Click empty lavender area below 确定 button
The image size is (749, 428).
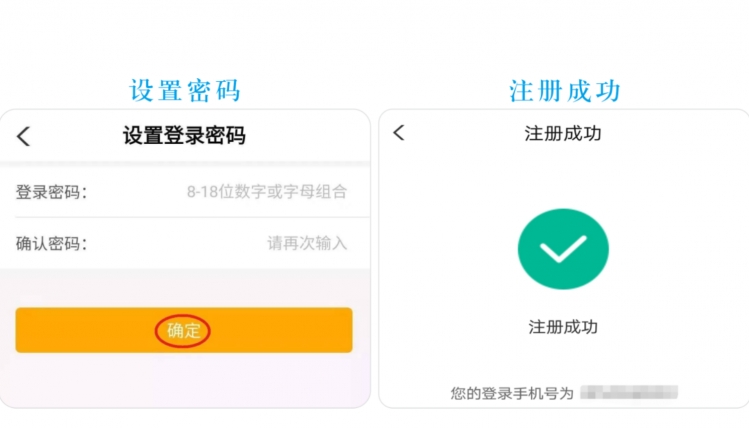(184, 380)
